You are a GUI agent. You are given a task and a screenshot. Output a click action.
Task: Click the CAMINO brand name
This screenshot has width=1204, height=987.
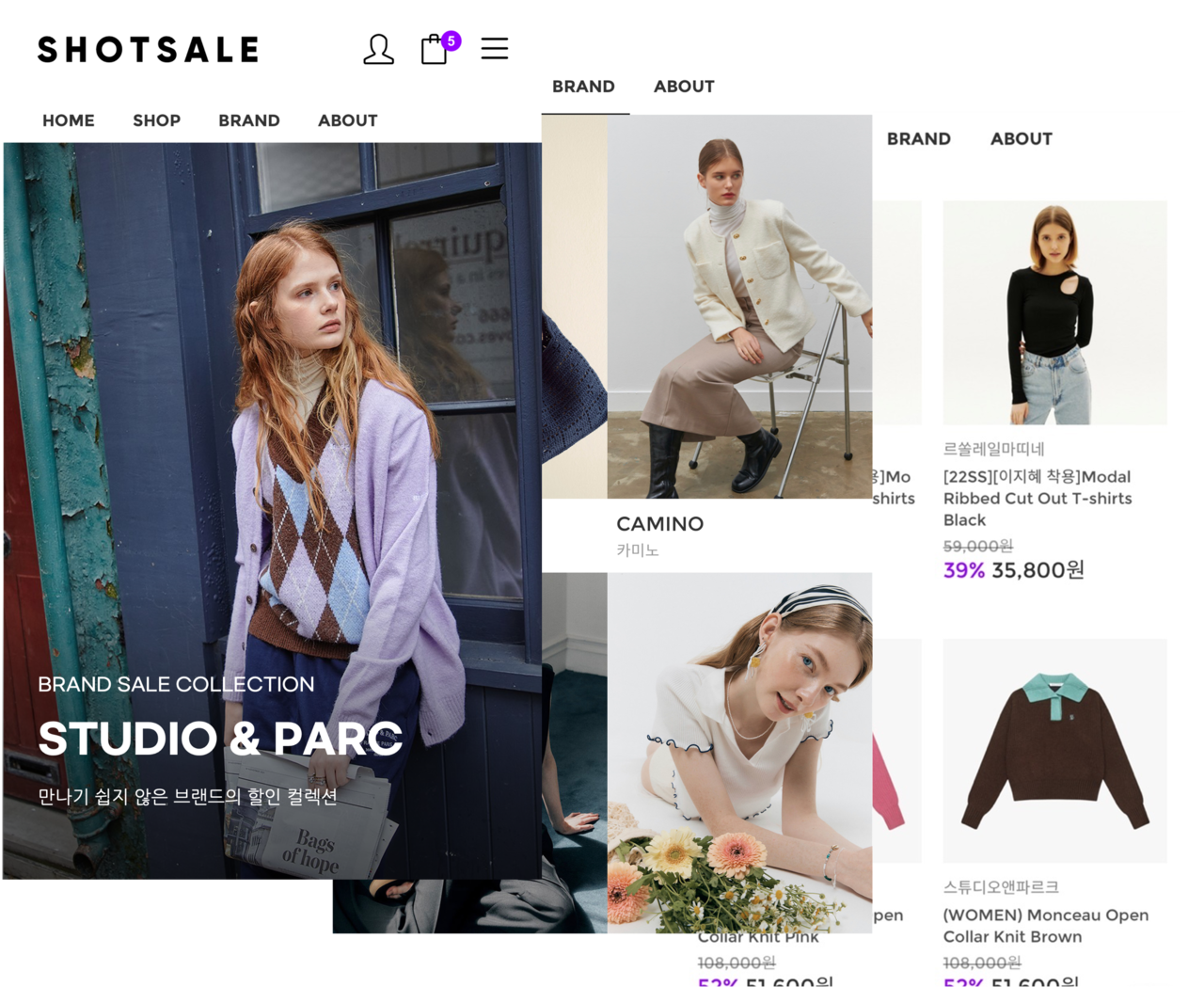pyautogui.click(x=659, y=524)
